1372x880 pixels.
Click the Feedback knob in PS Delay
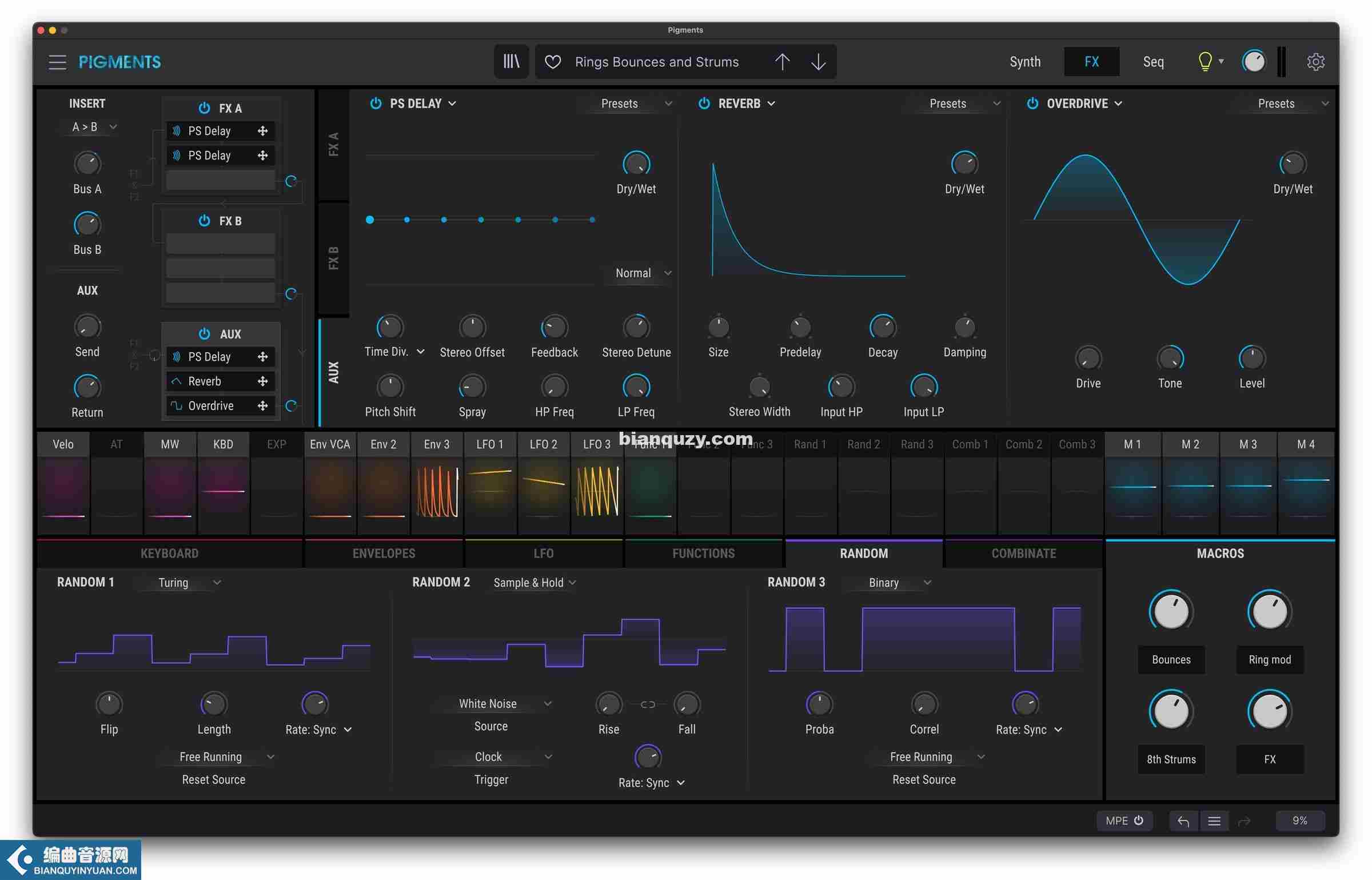coord(554,328)
